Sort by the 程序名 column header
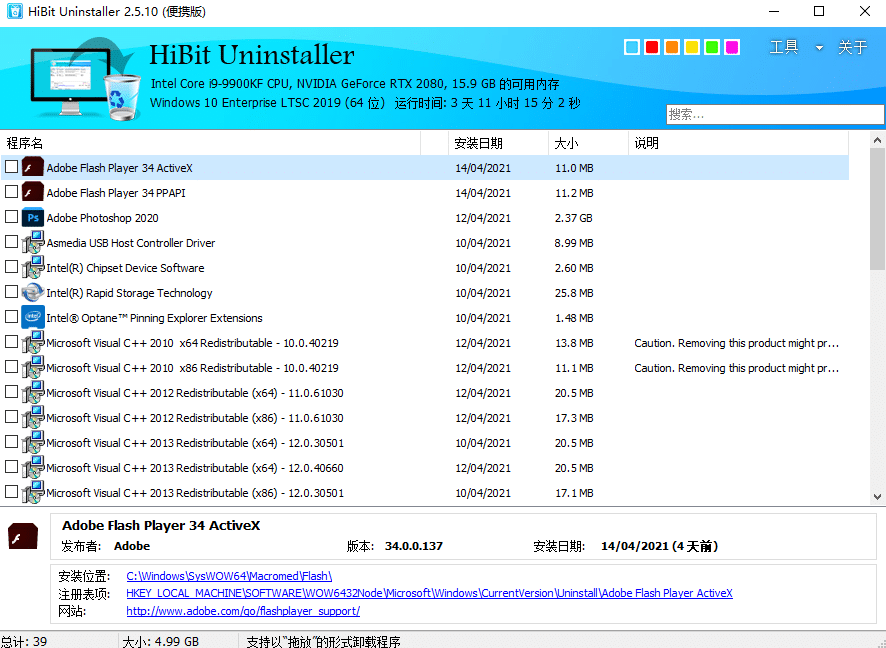Image resolution: width=886 pixels, height=648 pixels. 210,143
